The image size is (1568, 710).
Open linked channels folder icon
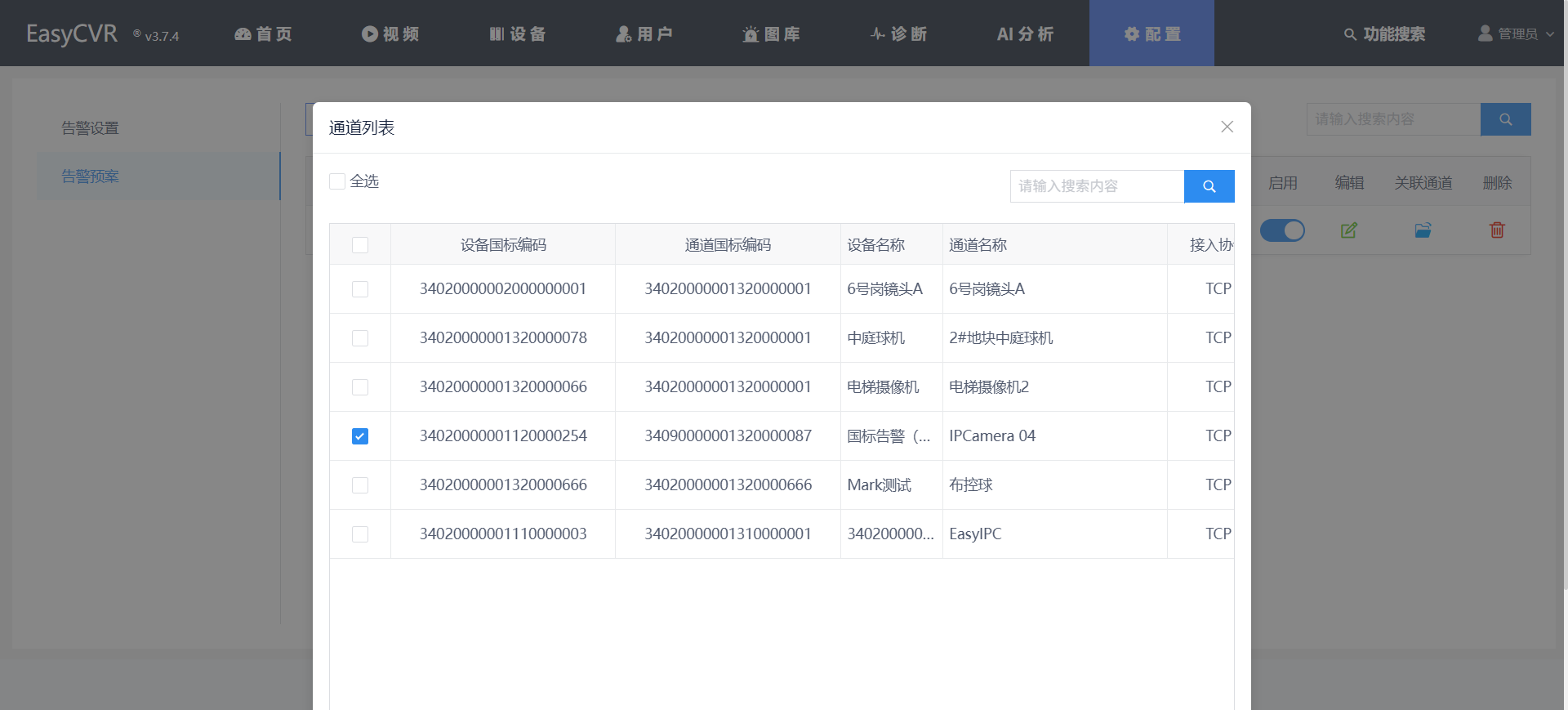point(1423,230)
